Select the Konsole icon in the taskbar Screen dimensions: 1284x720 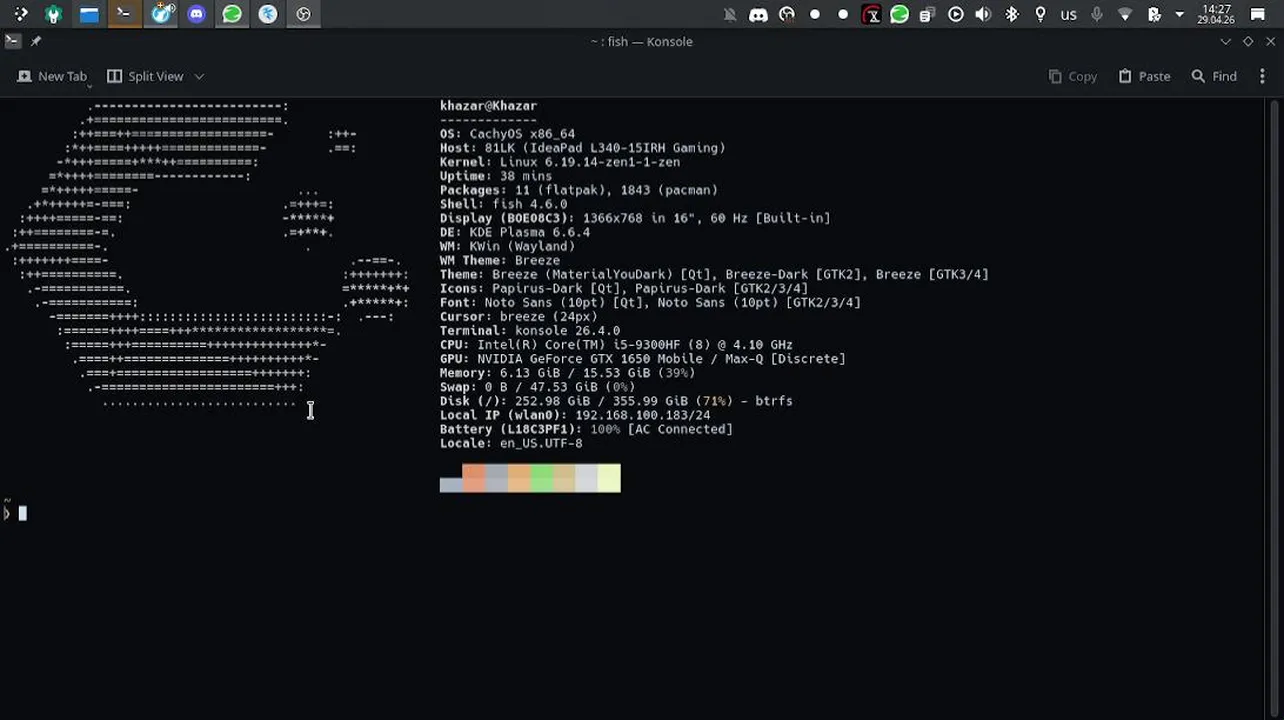(x=124, y=14)
